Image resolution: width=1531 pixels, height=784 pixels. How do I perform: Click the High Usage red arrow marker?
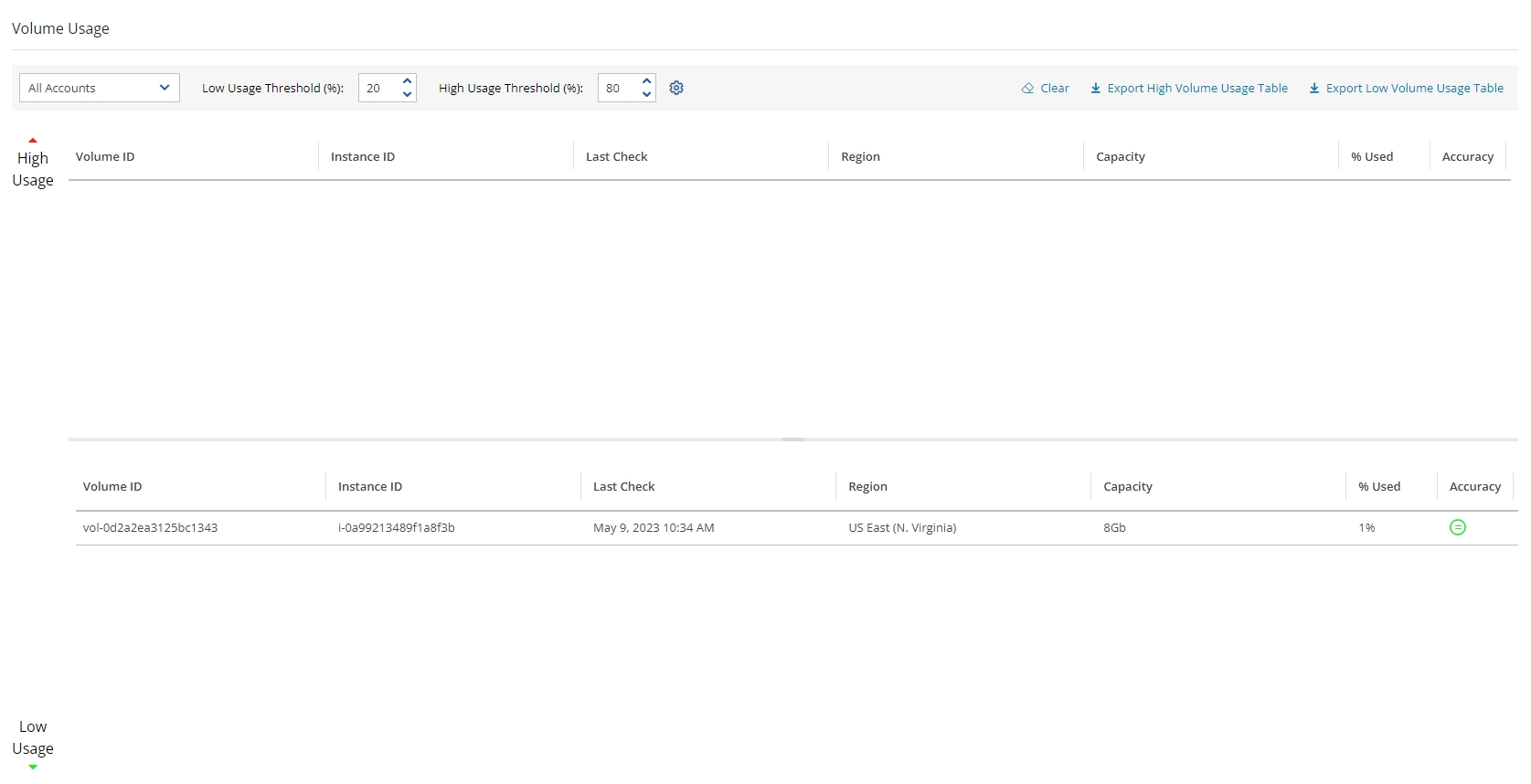(33, 140)
